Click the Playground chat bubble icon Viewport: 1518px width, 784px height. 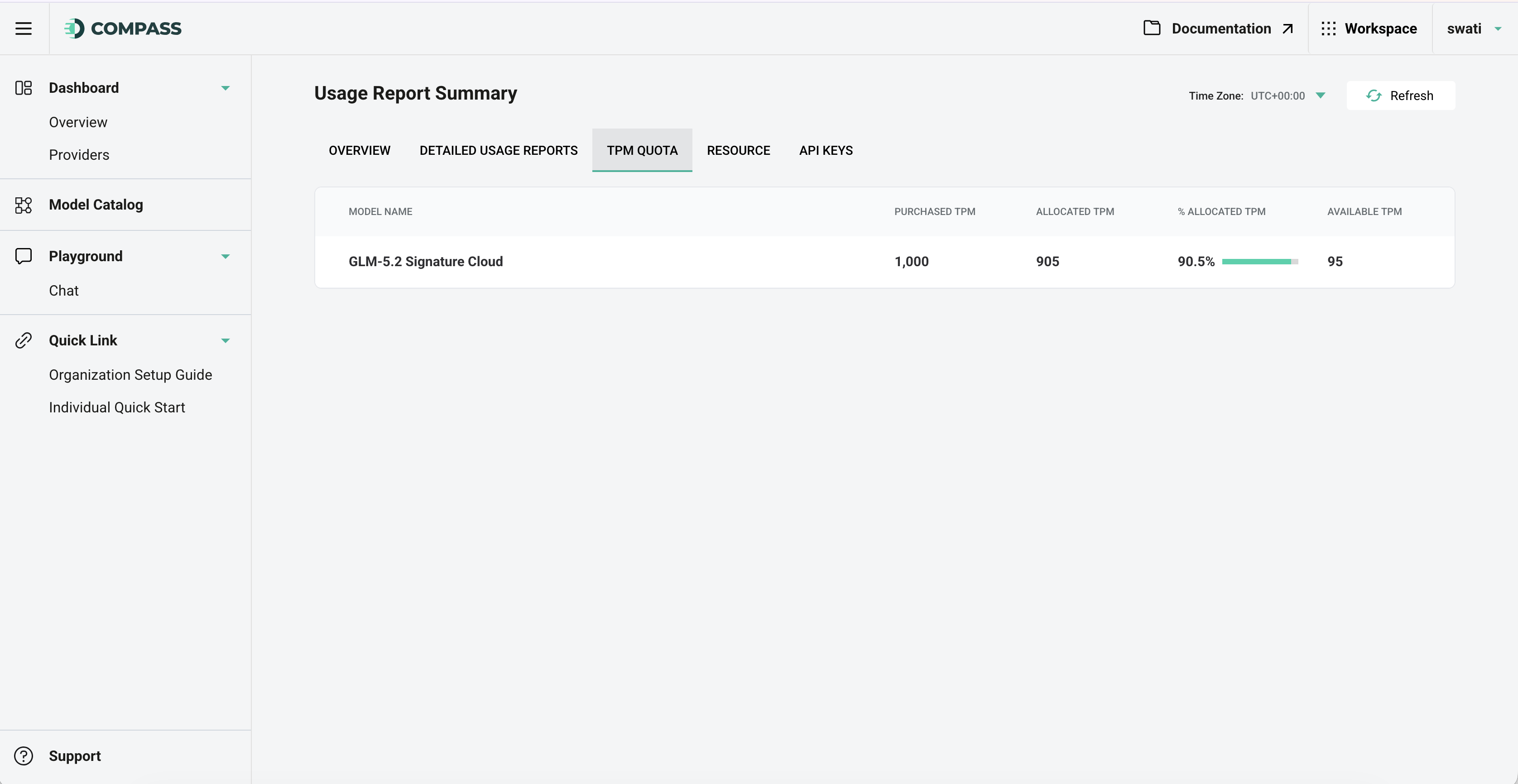click(x=24, y=256)
